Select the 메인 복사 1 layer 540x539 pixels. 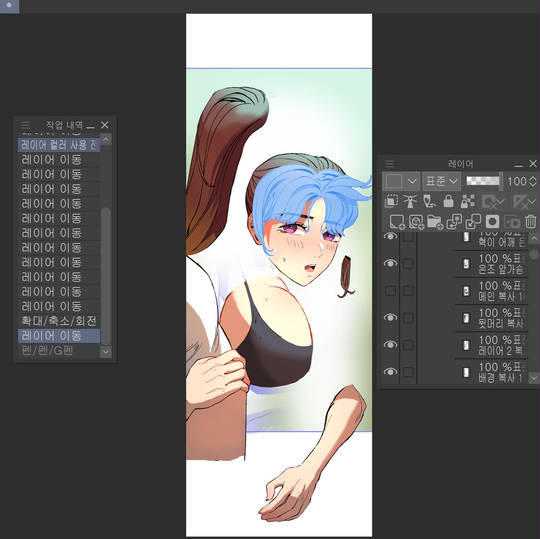pos(490,291)
